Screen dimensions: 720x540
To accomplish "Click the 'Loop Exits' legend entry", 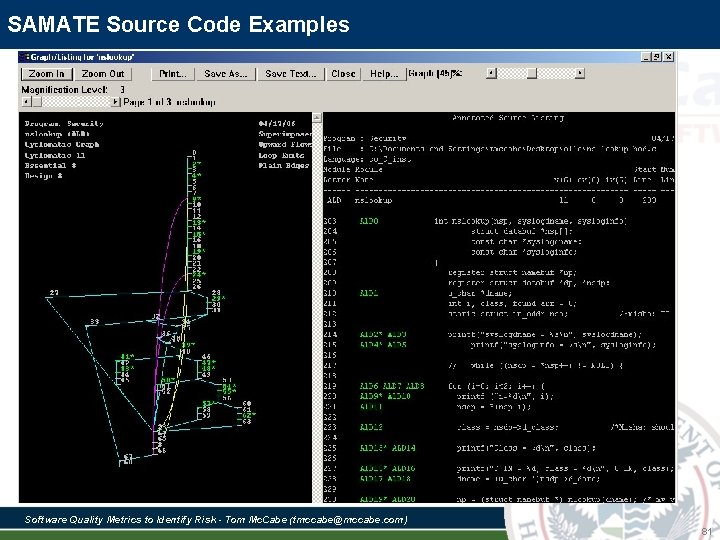I will coord(281,155).
